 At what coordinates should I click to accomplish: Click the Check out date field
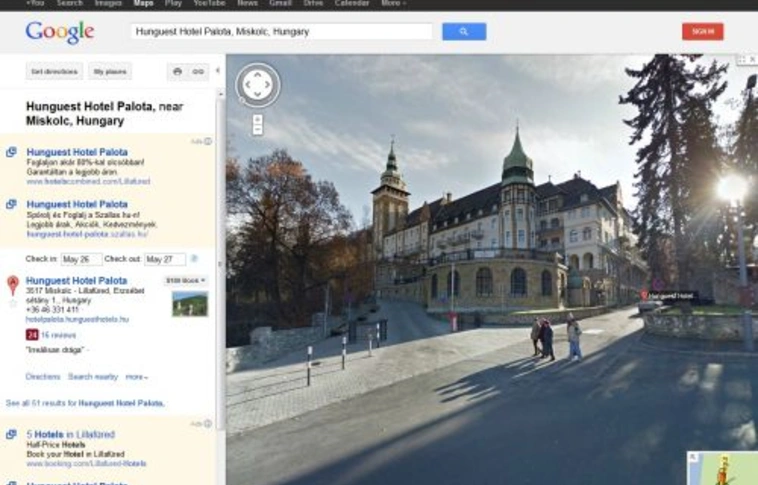pos(165,260)
